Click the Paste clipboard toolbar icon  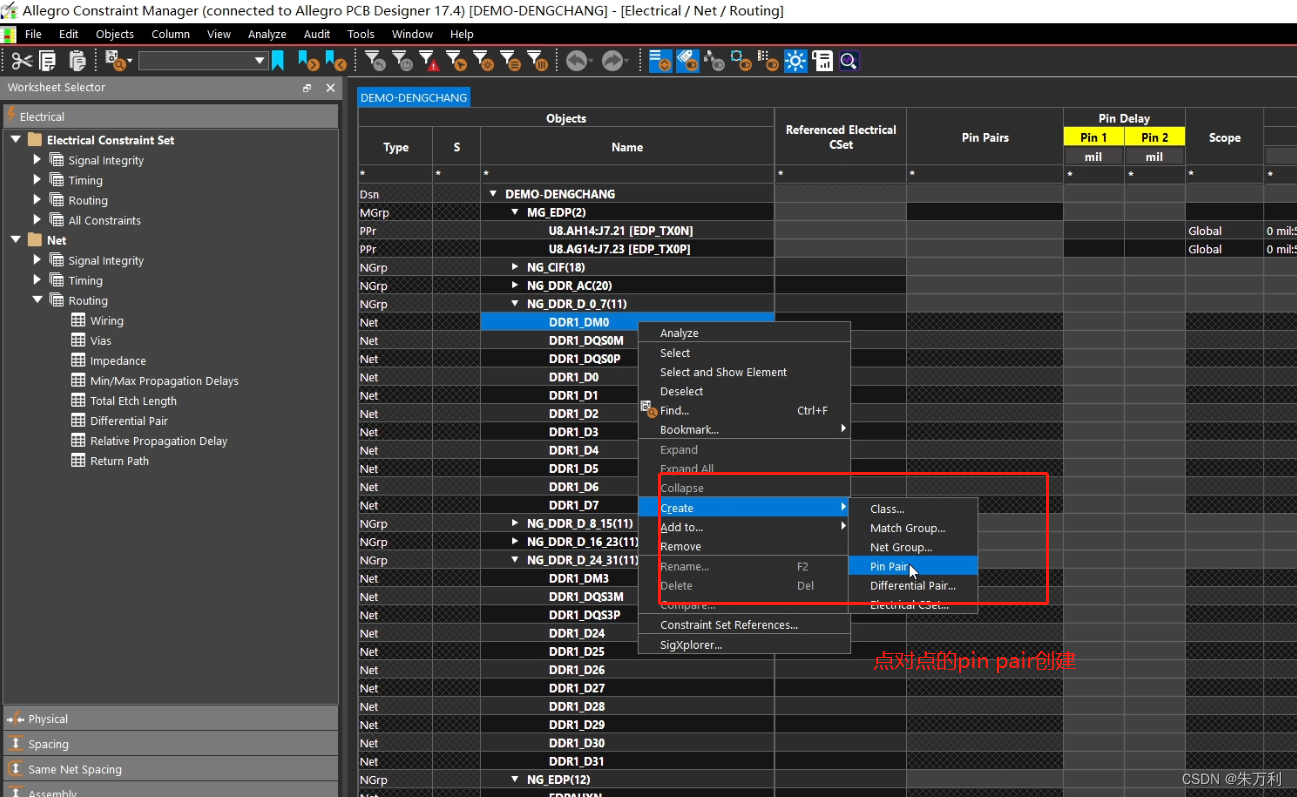pyautogui.click(x=78, y=61)
